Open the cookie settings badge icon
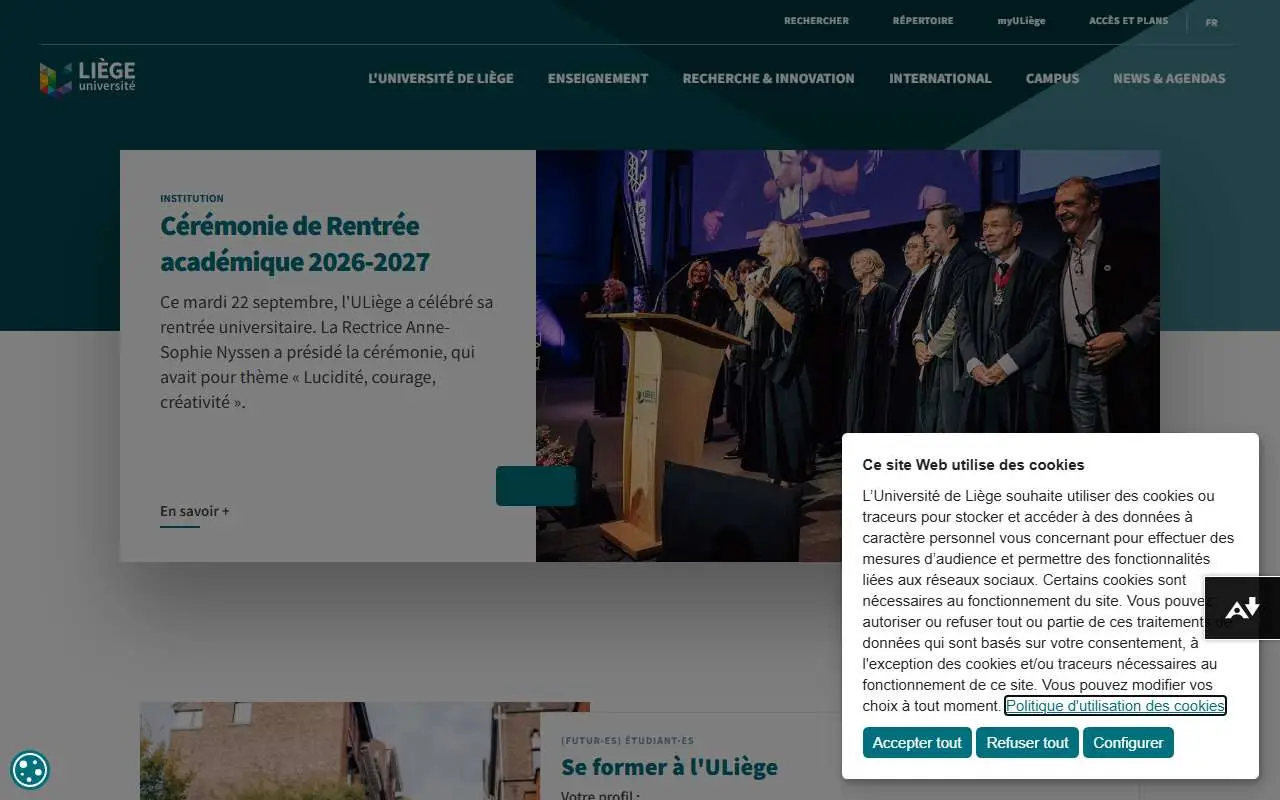 (30, 770)
